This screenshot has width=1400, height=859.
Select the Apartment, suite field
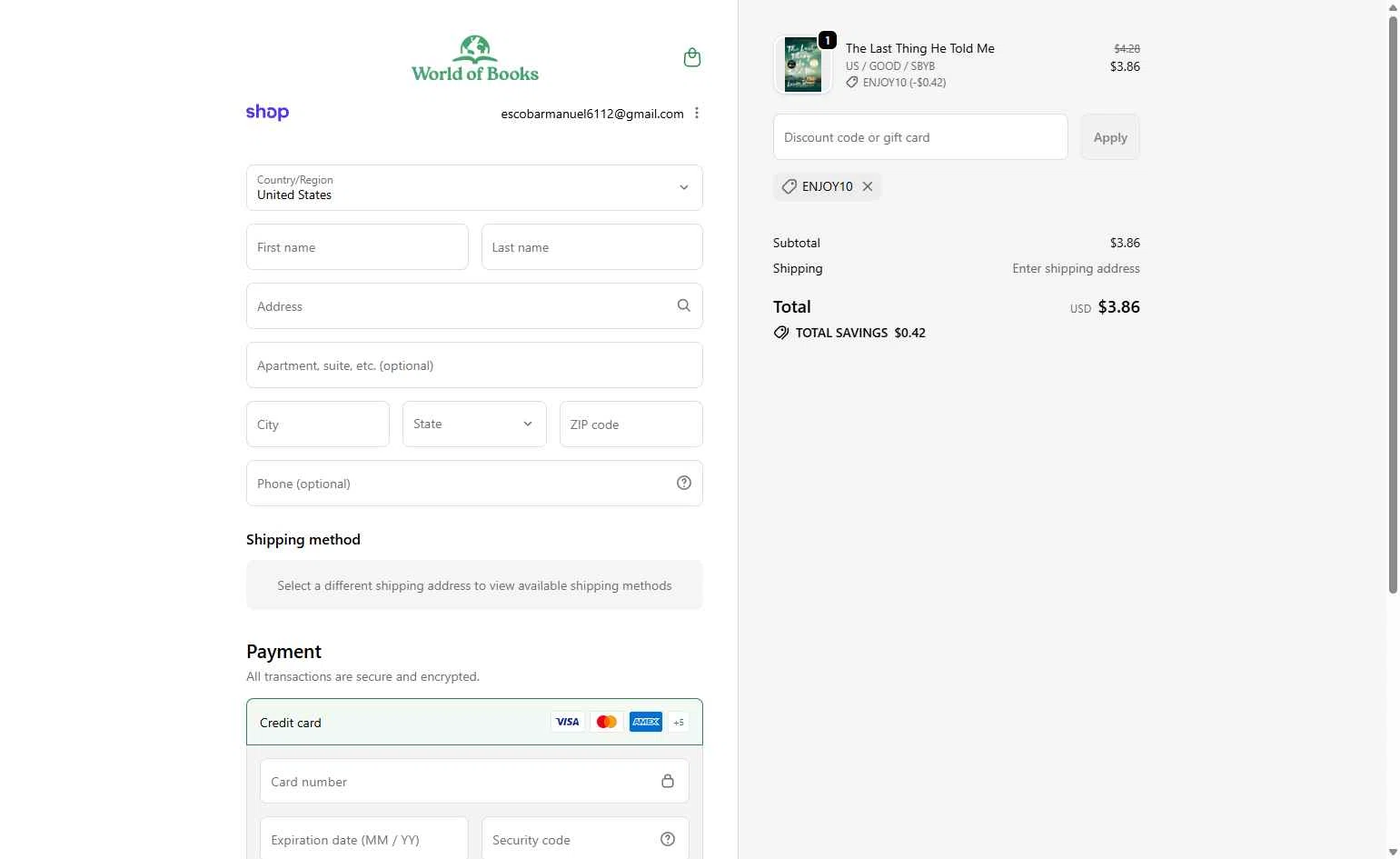point(474,365)
